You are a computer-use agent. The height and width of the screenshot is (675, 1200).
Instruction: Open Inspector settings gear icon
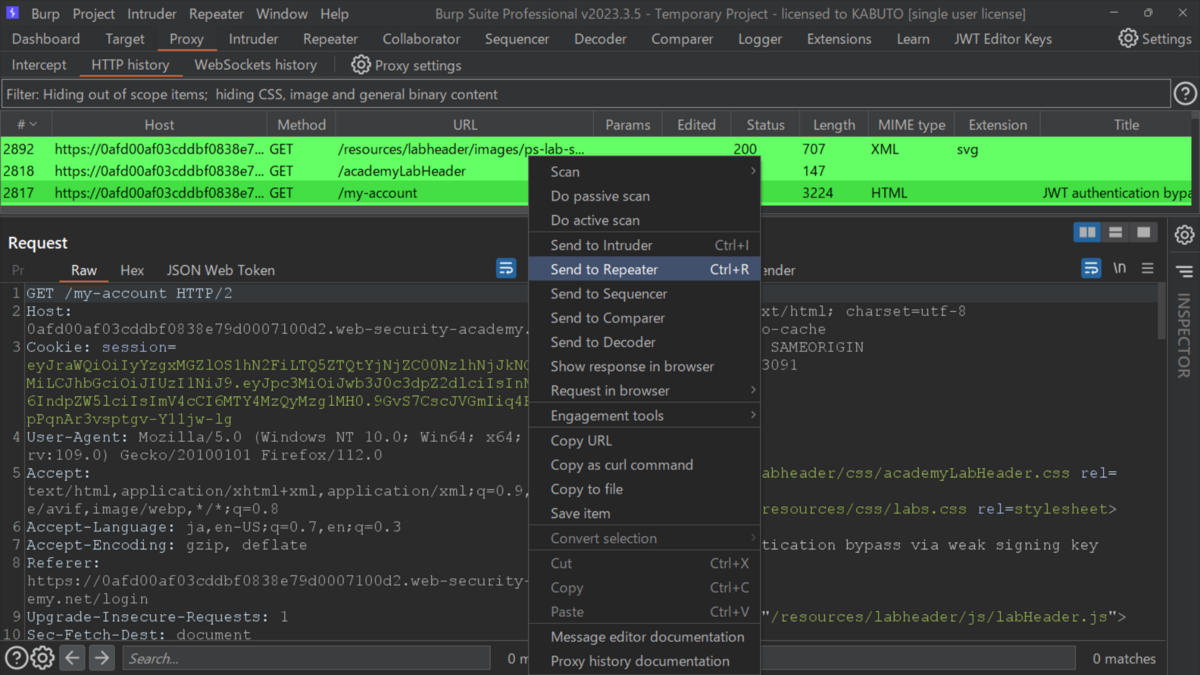click(1185, 235)
